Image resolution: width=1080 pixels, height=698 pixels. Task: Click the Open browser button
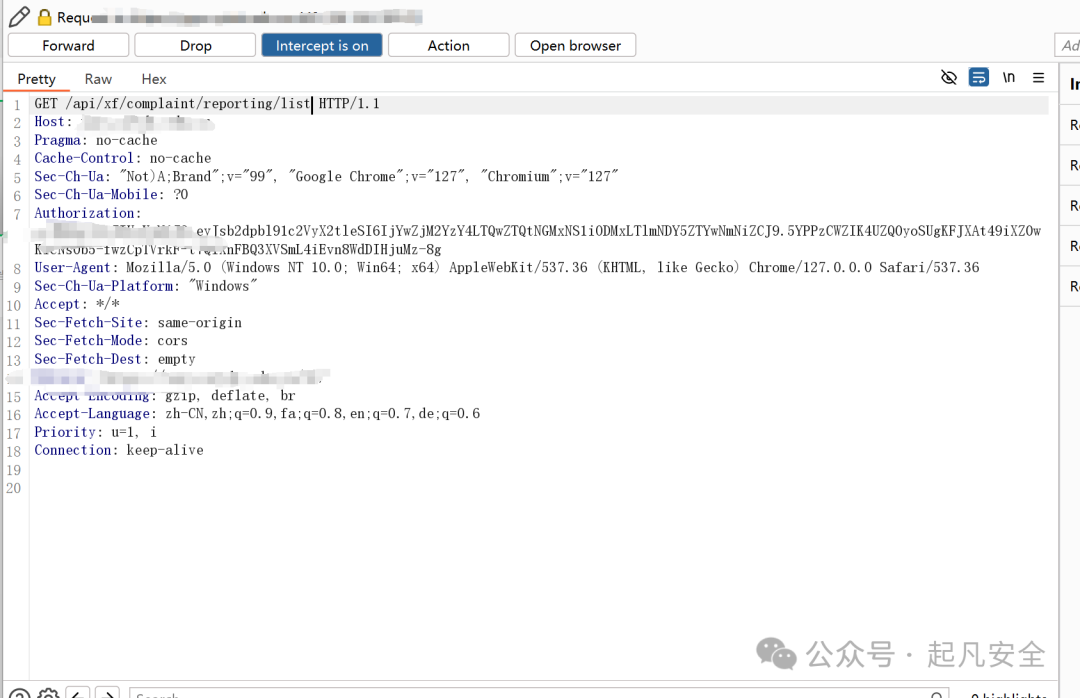coord(575,45)
